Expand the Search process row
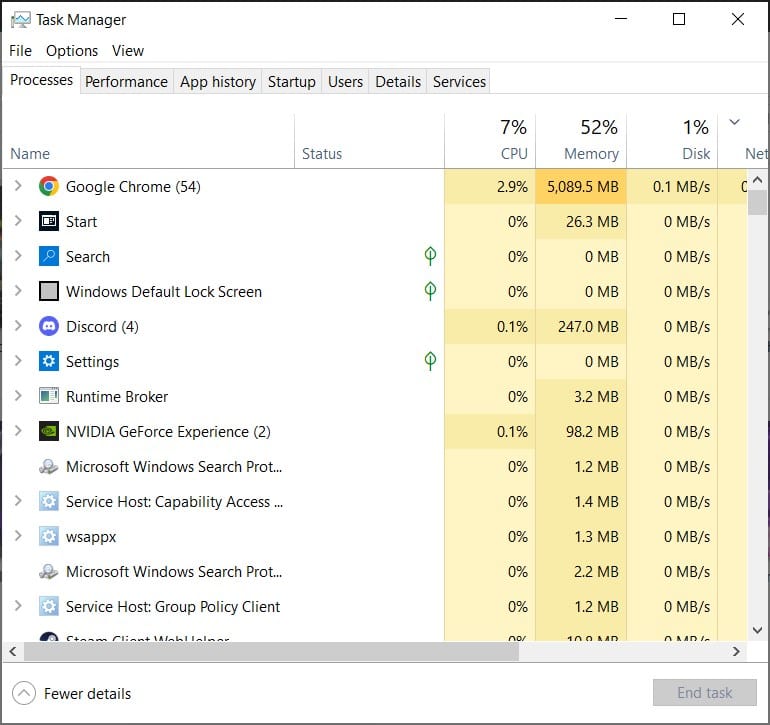The height and width of the screenshot is (725, 770). (18, 256)
